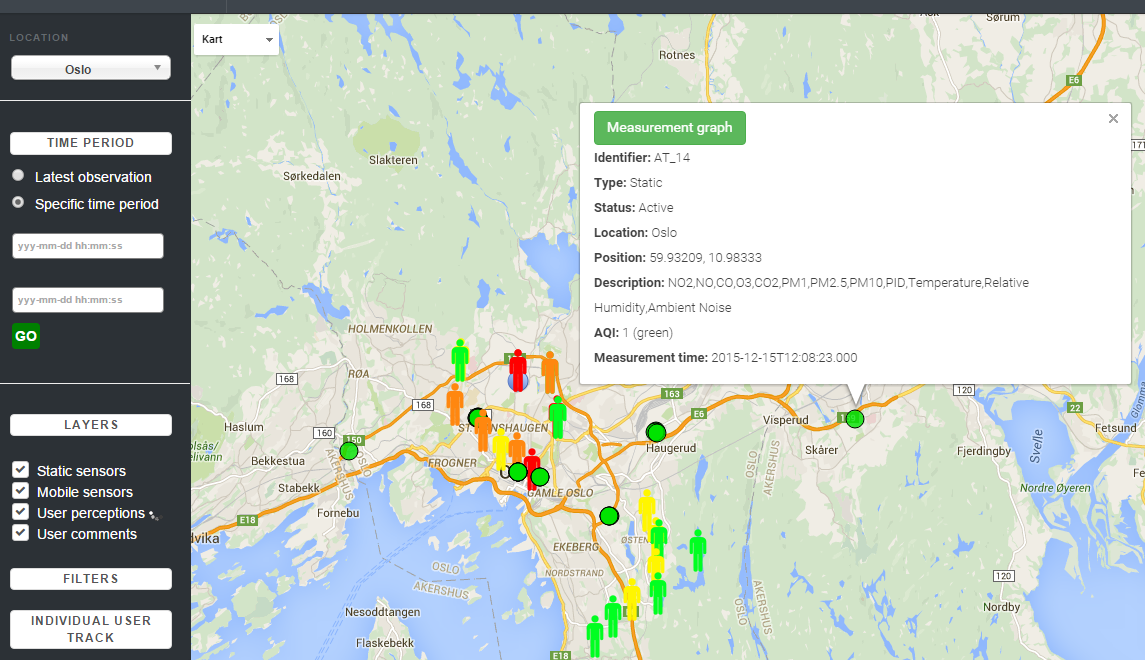
Task: Click orange person figure right of the northern red figure
Action: click(x=550, y=372)
